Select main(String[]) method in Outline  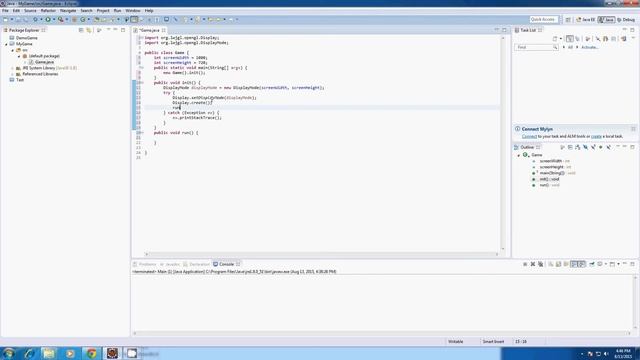[554, 173]
